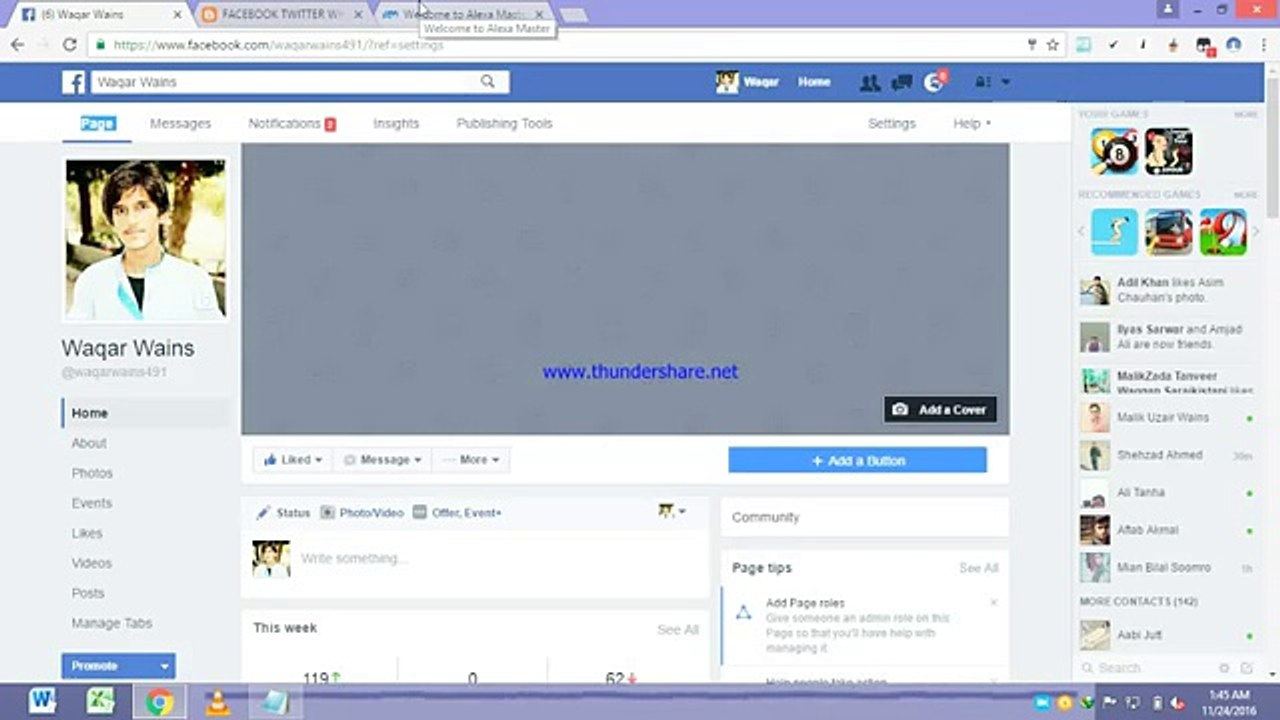Click the browser address bar URL

point(278,45)
